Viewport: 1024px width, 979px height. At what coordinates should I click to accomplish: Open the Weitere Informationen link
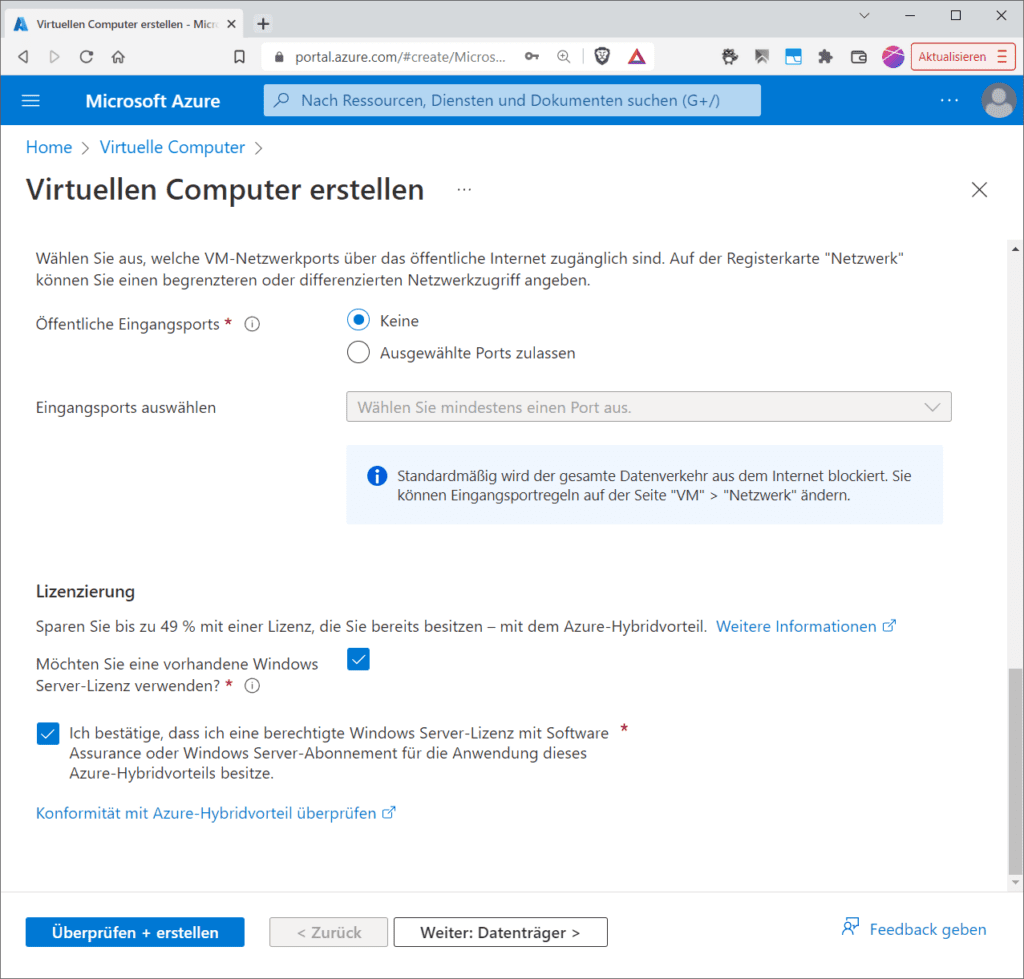click(806, 626)
